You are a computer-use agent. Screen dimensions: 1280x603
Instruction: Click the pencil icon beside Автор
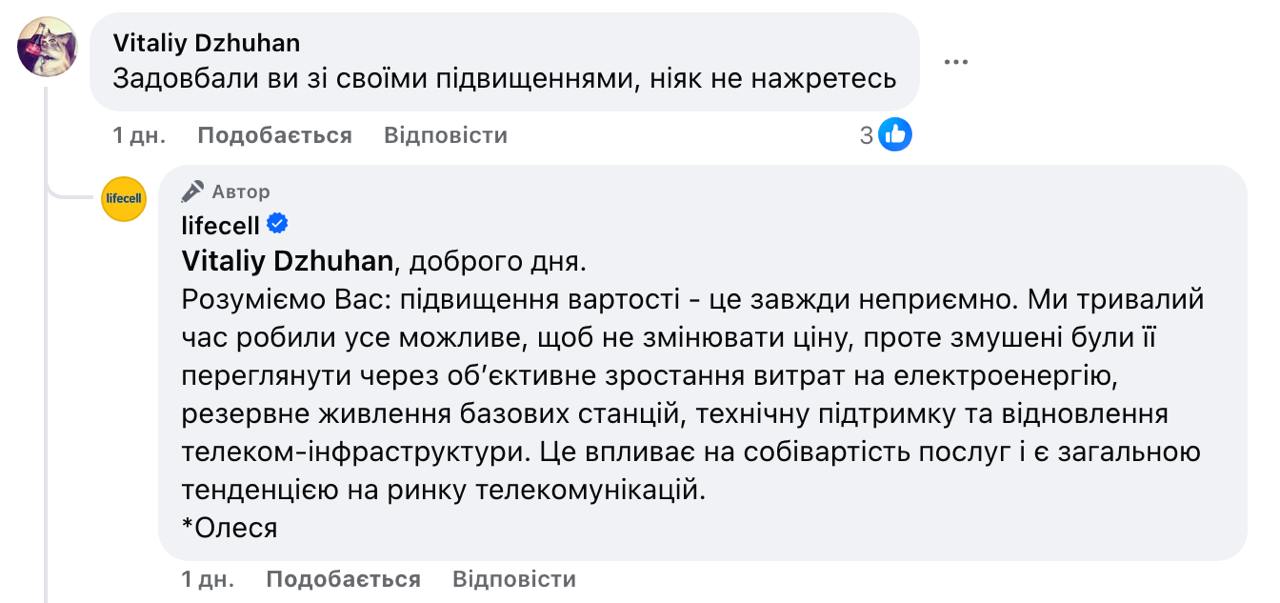click(x=194, y=191)
